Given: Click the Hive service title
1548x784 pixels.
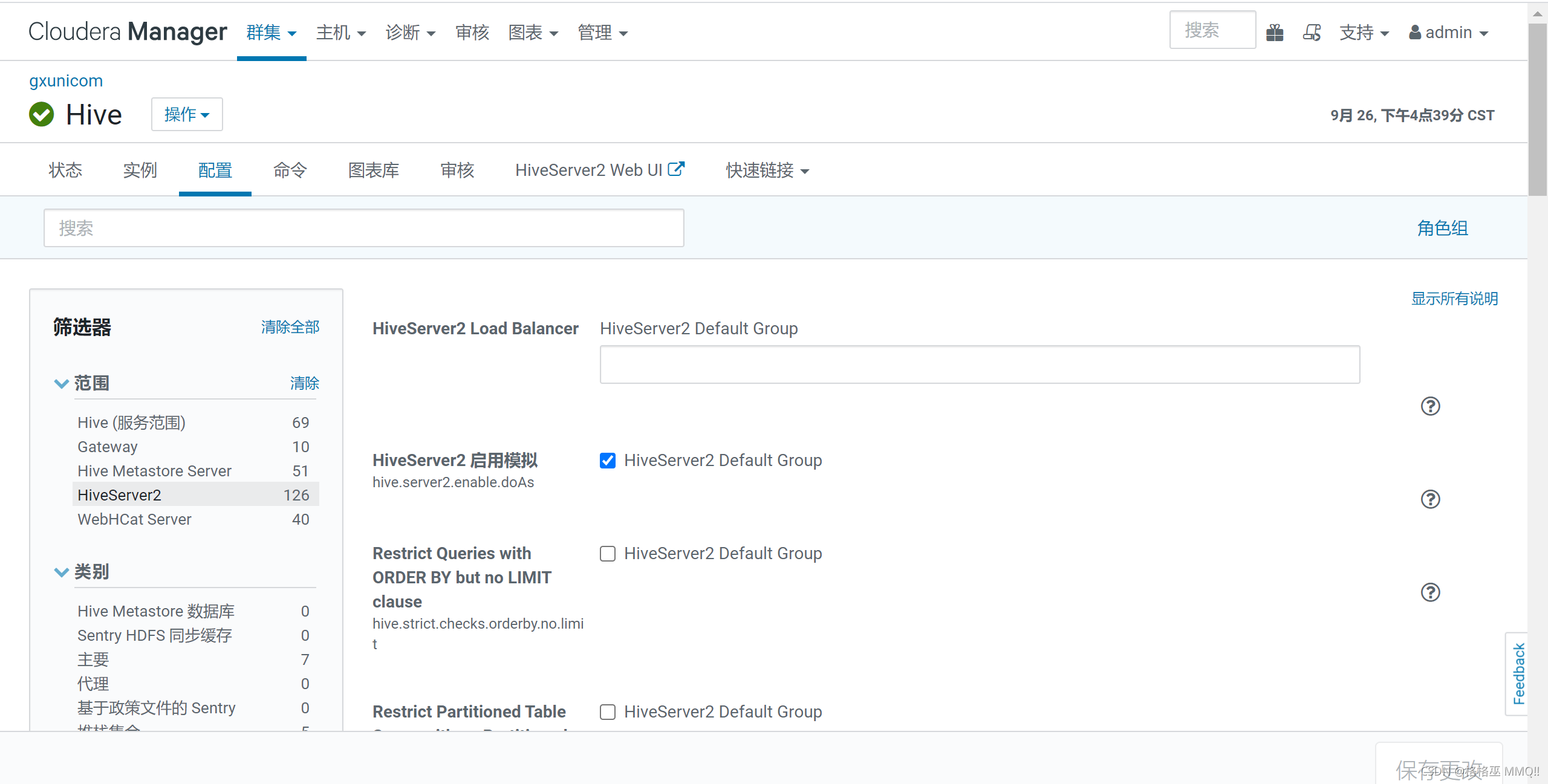Looking at the screenshot, I should click(x=94, y=114).
